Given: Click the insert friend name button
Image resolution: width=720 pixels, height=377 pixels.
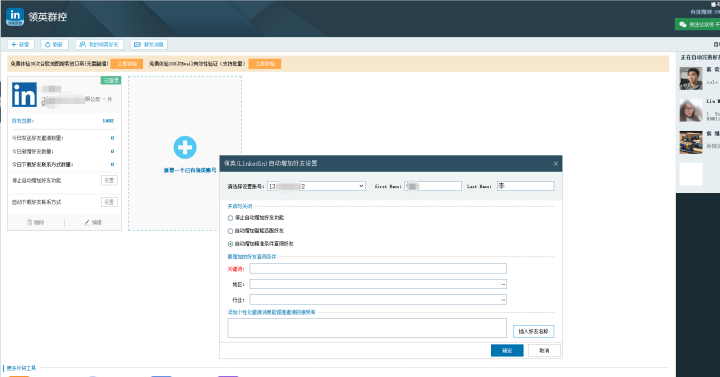Looking at the screenshot, I should [533, 331].
